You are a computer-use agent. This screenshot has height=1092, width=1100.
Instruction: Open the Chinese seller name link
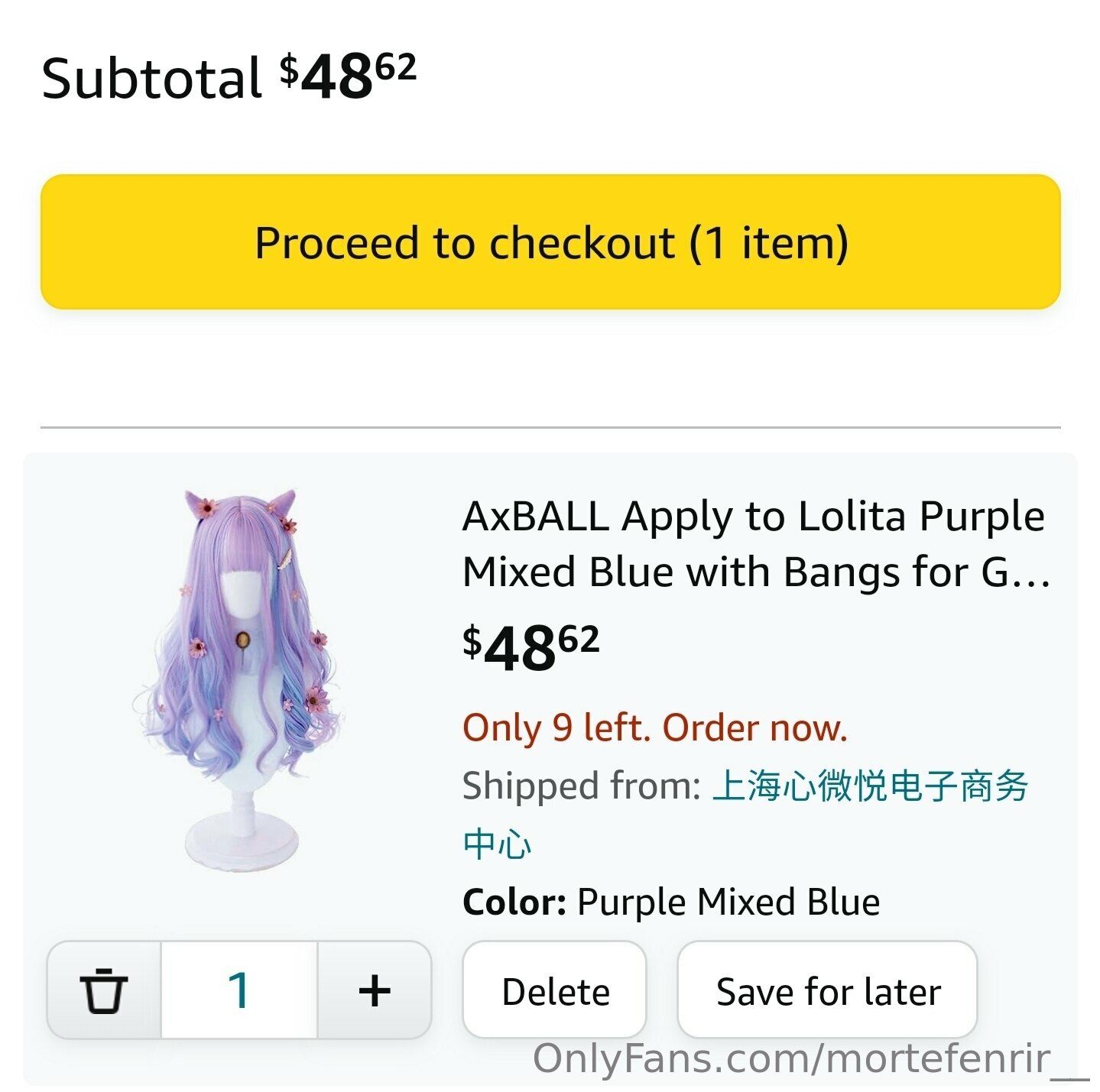point(870,786)
